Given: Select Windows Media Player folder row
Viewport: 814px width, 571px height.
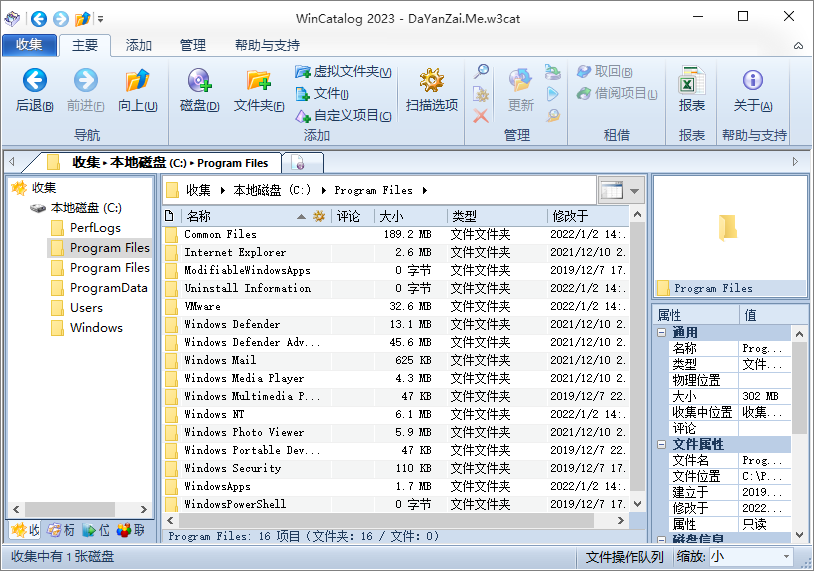Looking at the screenshot, I should point(397,378).
